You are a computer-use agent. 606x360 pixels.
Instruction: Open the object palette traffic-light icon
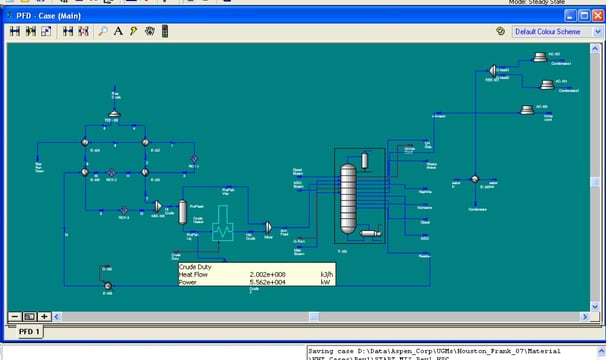pos(165,31)
